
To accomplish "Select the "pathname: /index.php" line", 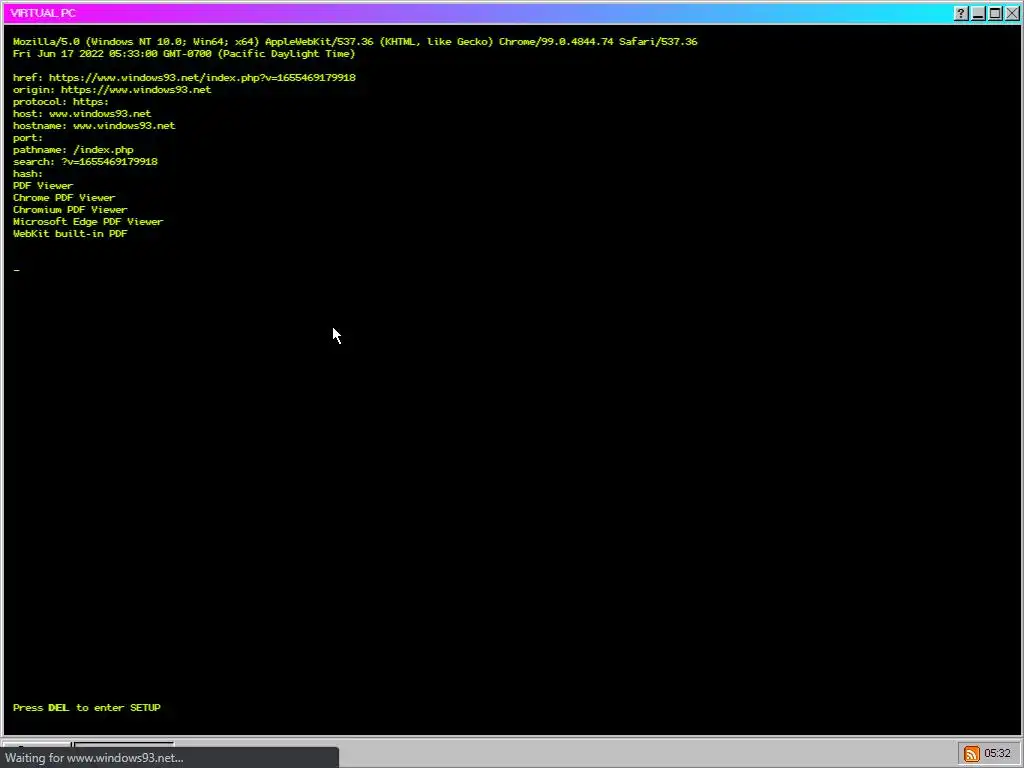I will pyautogui.click(x=73, y=150).
